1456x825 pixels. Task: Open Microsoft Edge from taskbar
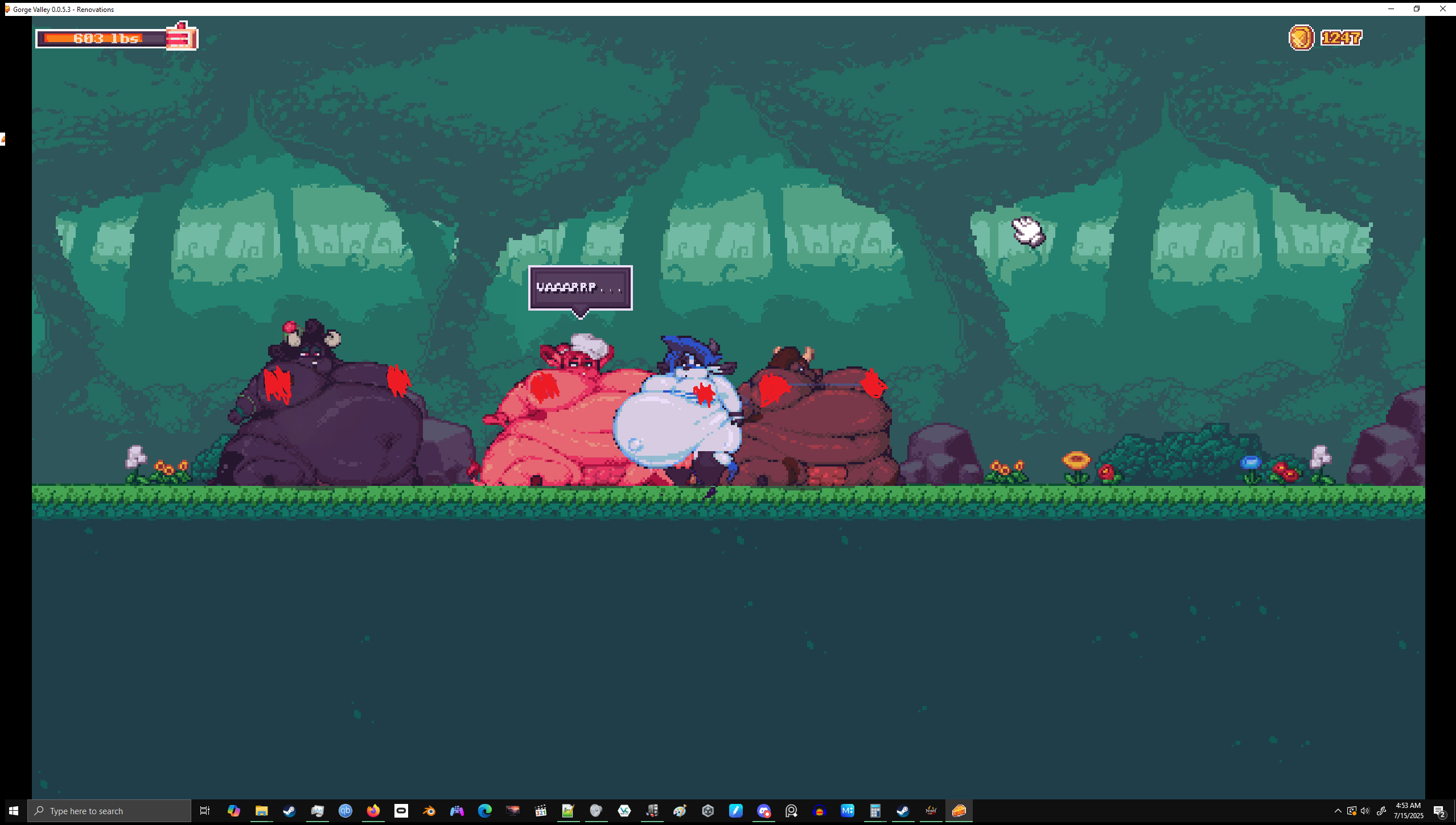coord(485,811)
